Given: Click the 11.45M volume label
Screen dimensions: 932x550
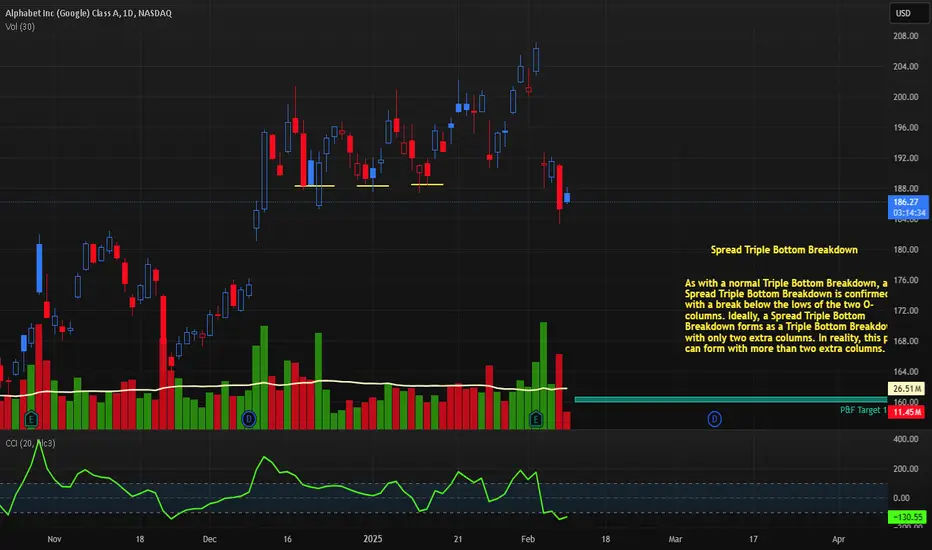Looking at the screenshot, I should (x=907, y=411).
